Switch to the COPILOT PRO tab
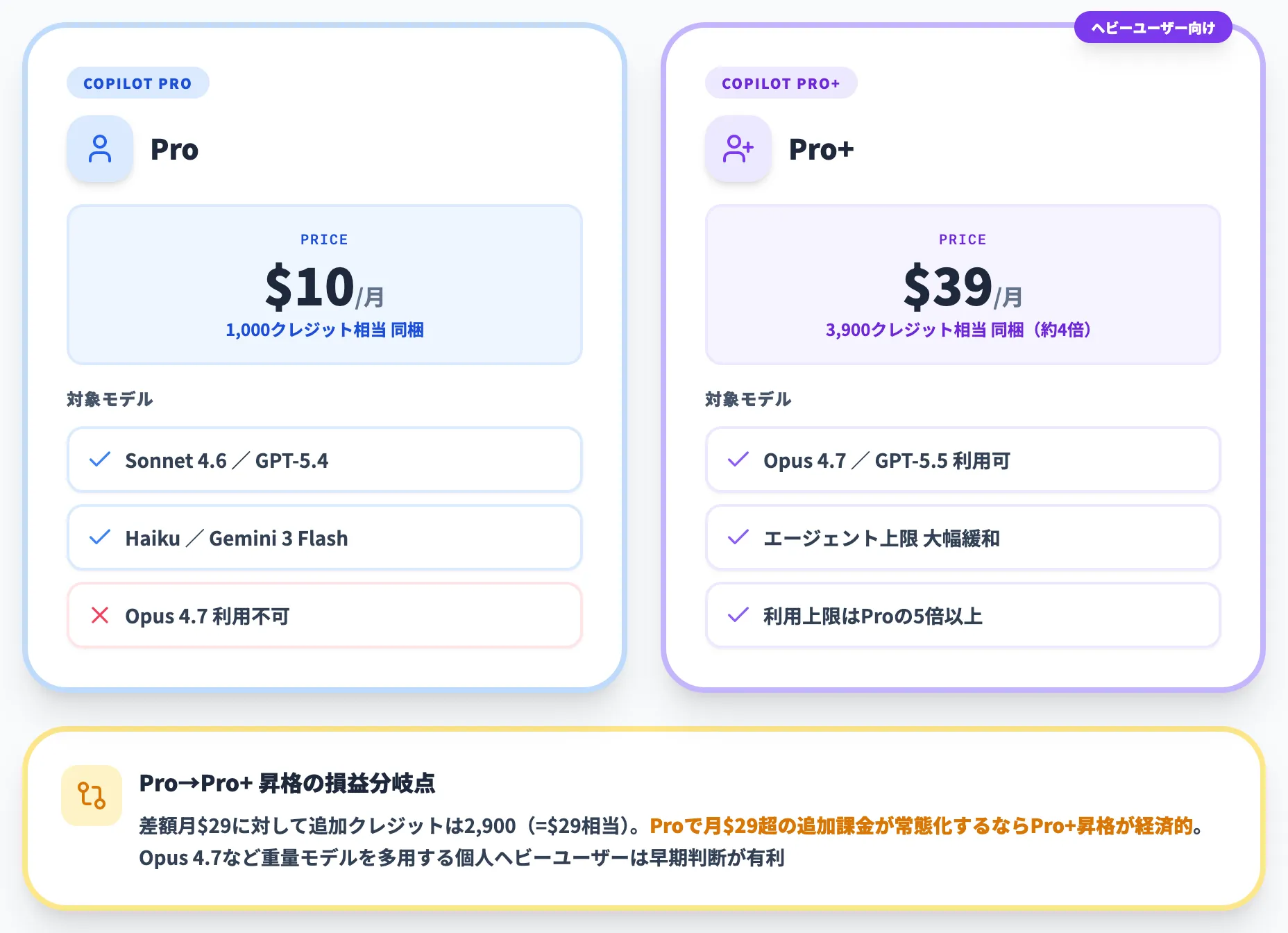1288x933 pixels. 137,83
